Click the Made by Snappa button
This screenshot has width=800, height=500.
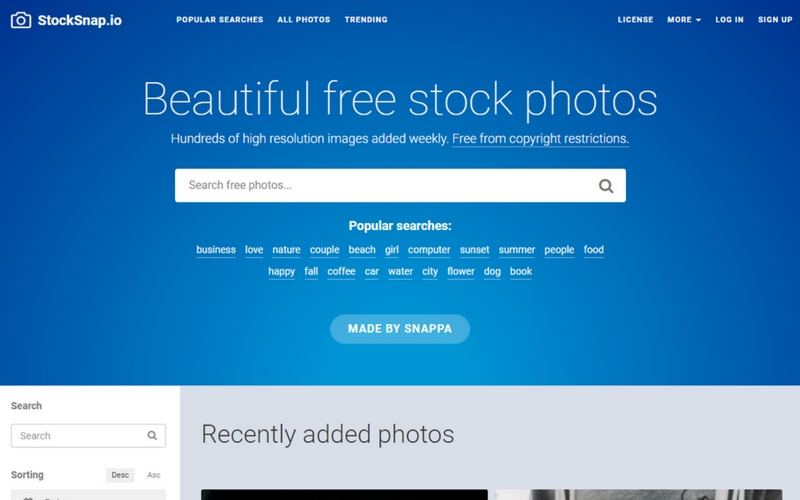[x=400, y=329]
